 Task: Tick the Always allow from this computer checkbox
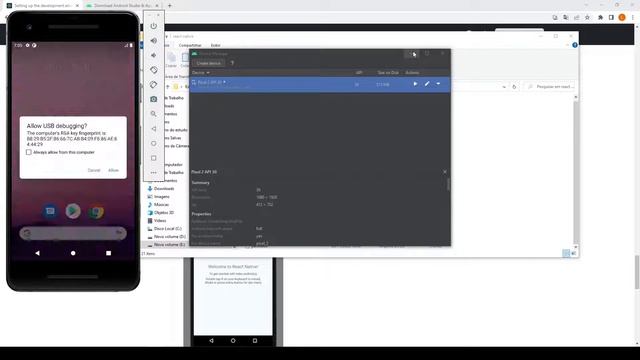[29, 152]
